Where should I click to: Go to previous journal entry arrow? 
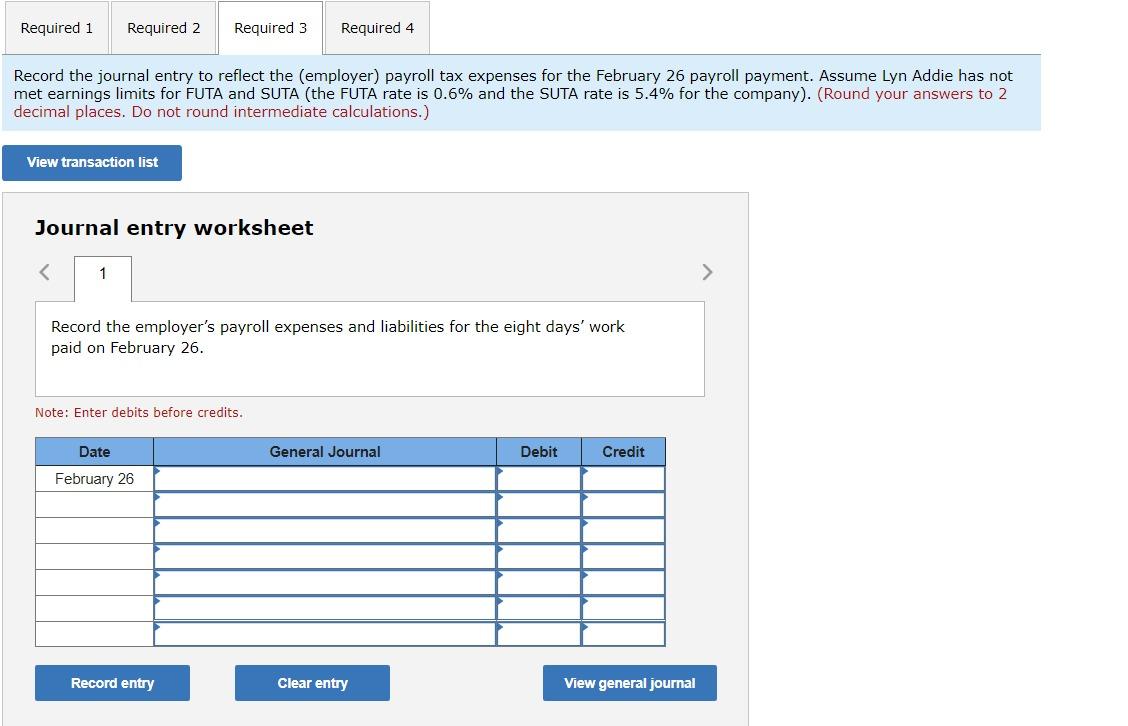pos(45,272)
